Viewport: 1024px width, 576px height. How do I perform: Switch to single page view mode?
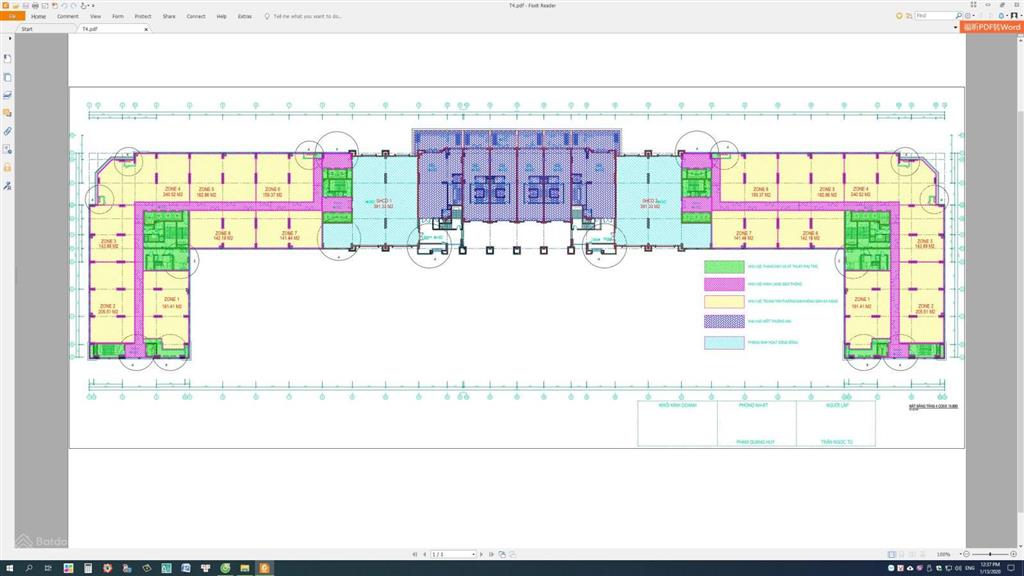(891, 554)
